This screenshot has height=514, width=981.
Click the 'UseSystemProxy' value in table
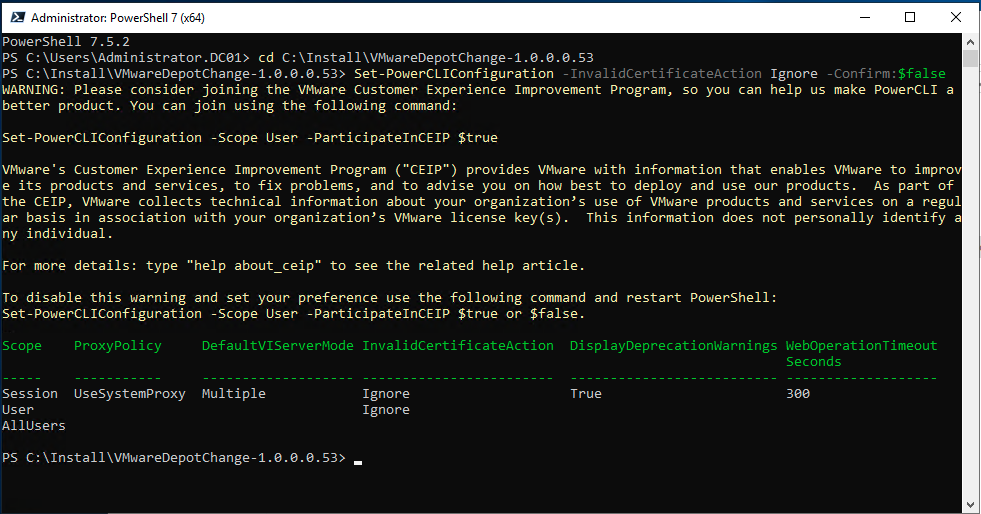pyautogui.click(x=130, y=394)
